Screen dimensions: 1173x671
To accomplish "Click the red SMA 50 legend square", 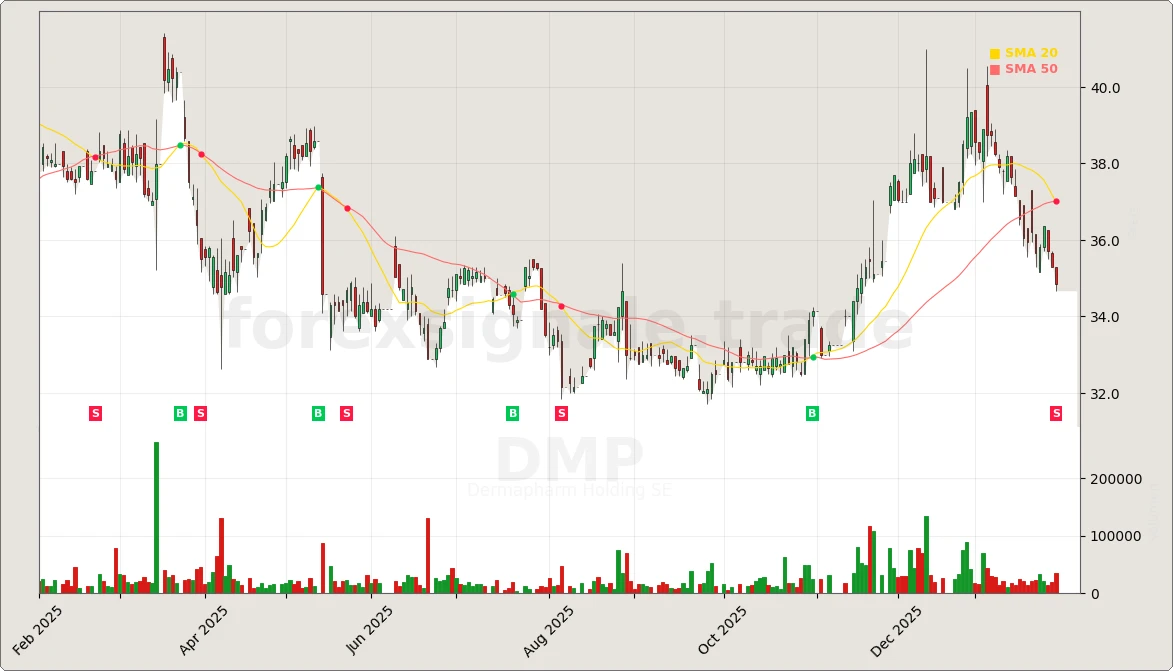I will tap(994, 69).
